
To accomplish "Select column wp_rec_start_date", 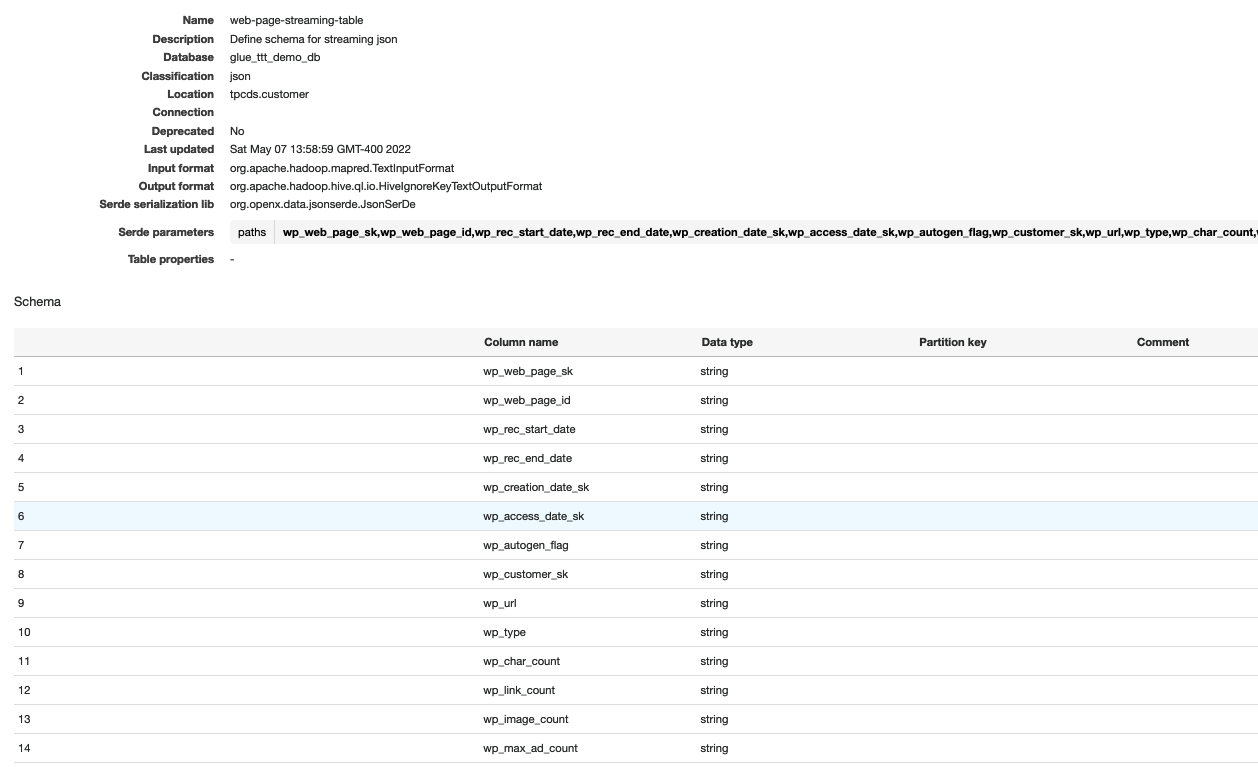I will (529, 429).
